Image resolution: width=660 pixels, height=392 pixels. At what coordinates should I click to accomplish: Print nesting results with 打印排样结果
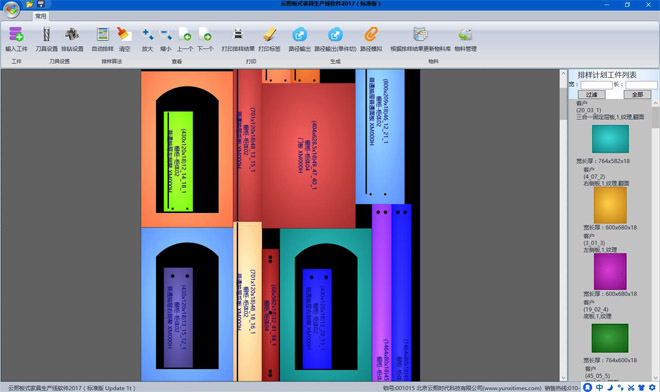coord(238,39)
